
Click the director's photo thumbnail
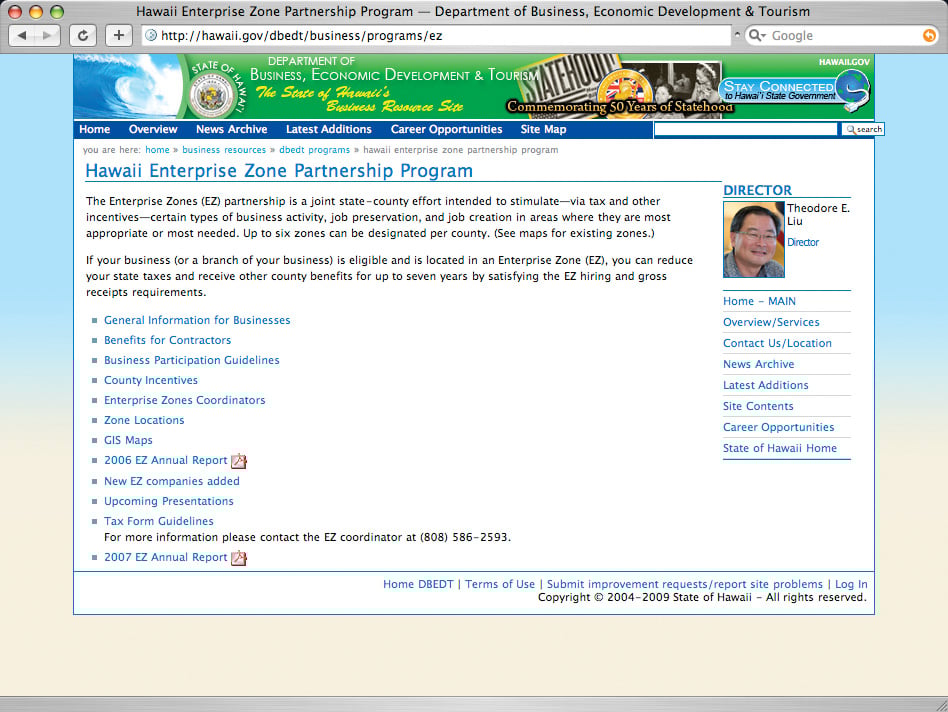pyautogui.click(x=754, y=240)
